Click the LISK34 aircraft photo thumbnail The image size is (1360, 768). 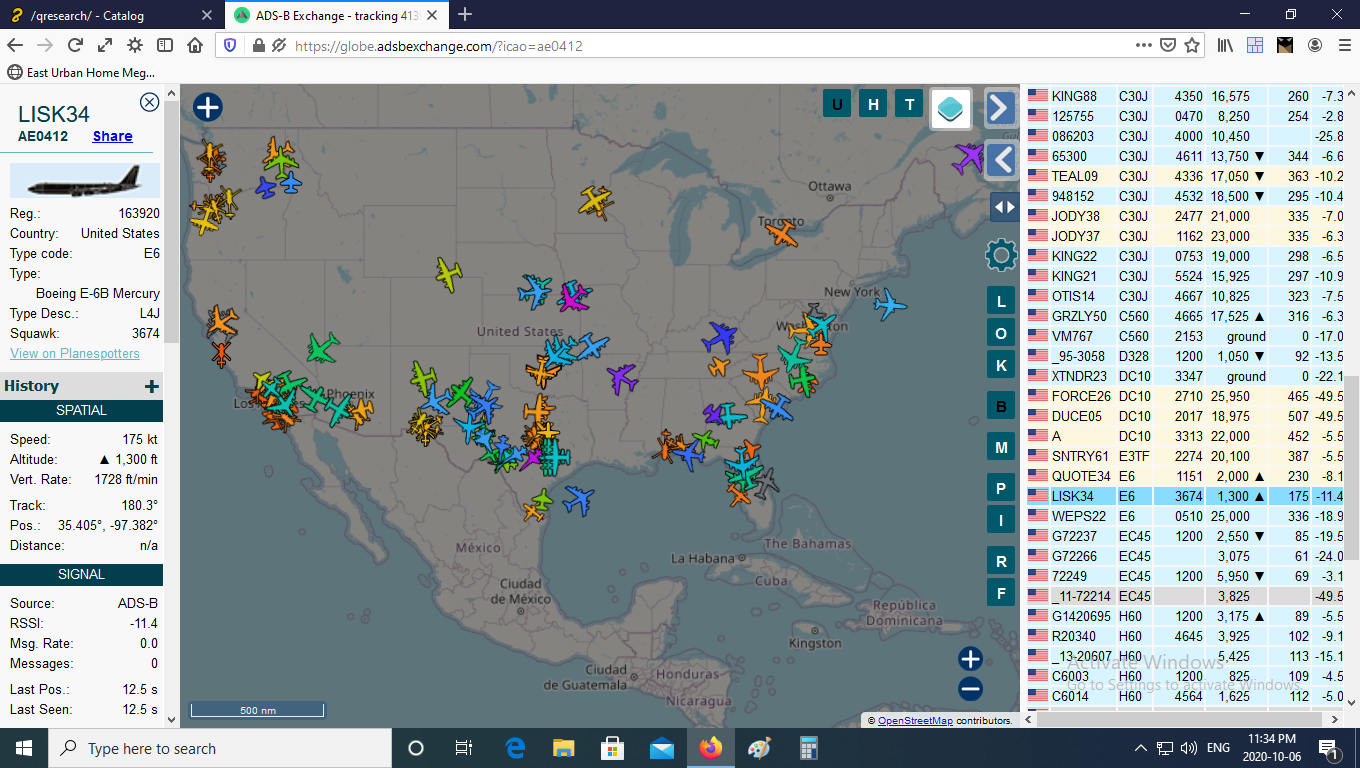[x=85, y=182]
